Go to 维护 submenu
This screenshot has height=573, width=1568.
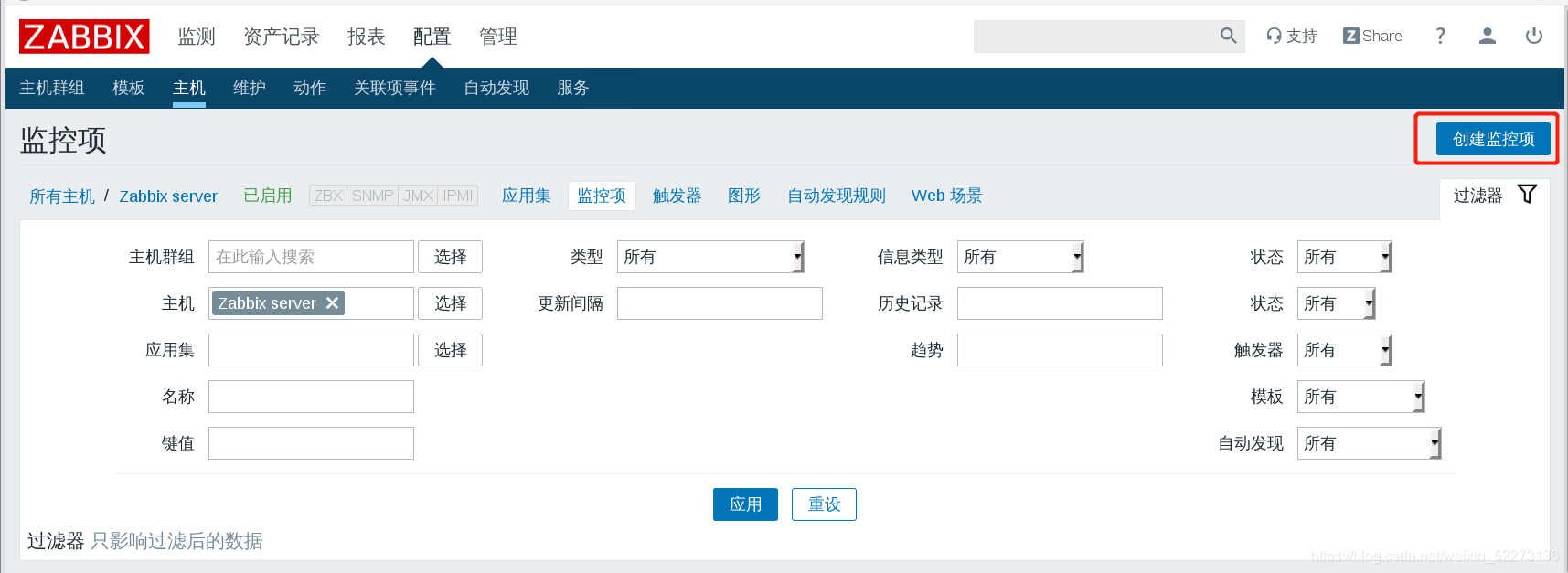tap(250, 88)
